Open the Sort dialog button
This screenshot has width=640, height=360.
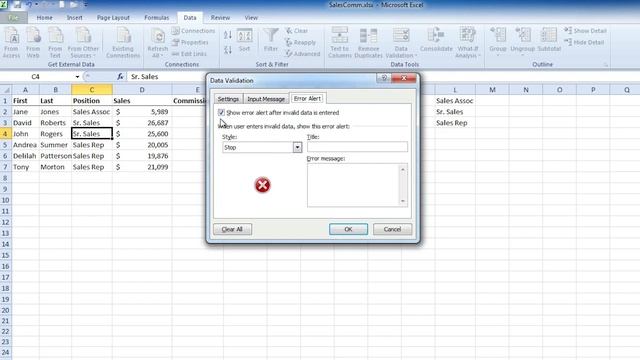(244, 40)
